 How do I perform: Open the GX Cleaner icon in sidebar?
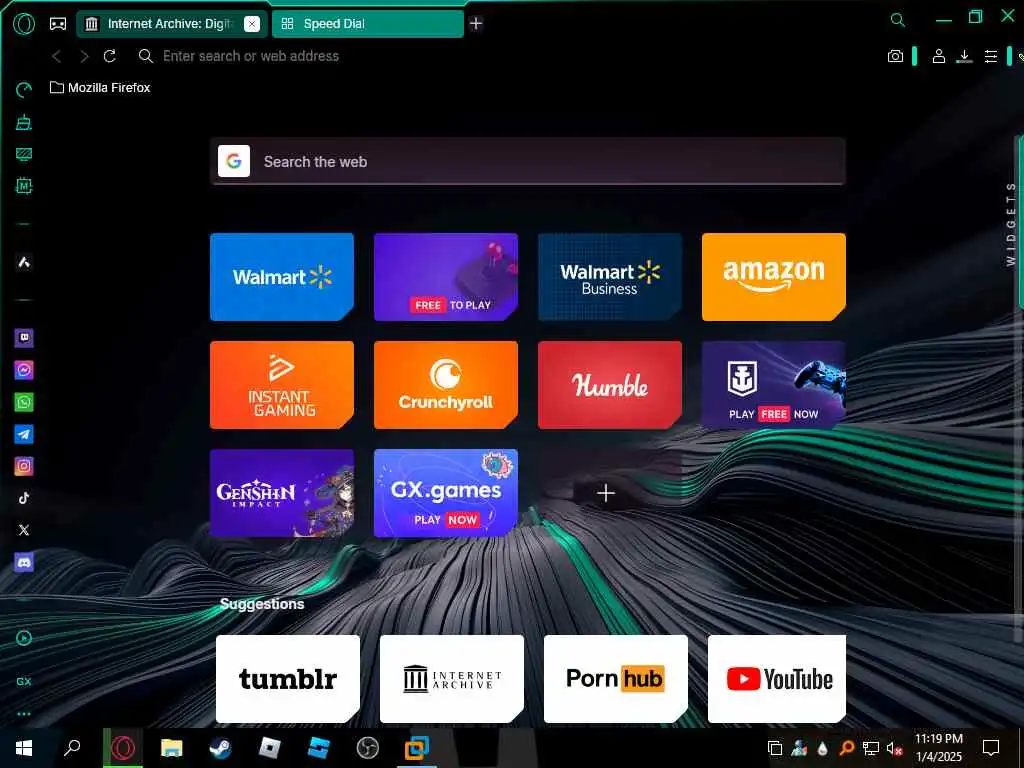(x=24, y=122)
